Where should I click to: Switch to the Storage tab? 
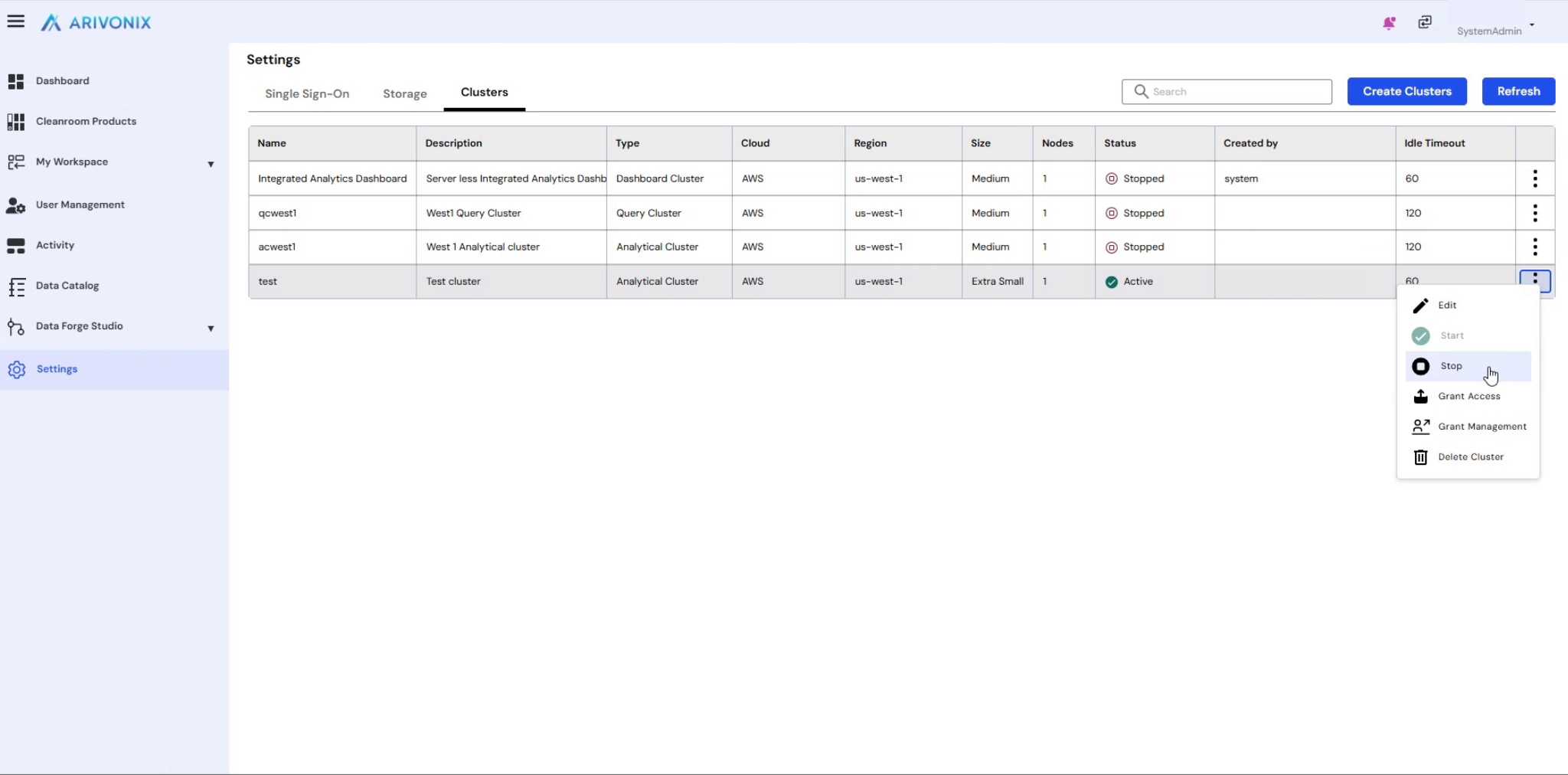point(405,93)
